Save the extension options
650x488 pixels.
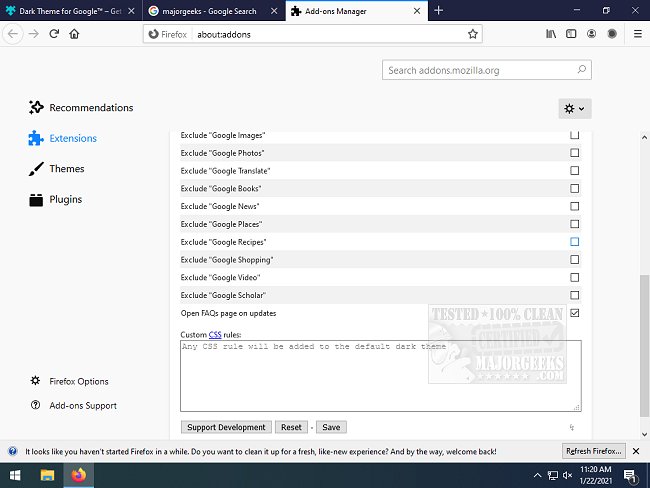coord(331,427)
